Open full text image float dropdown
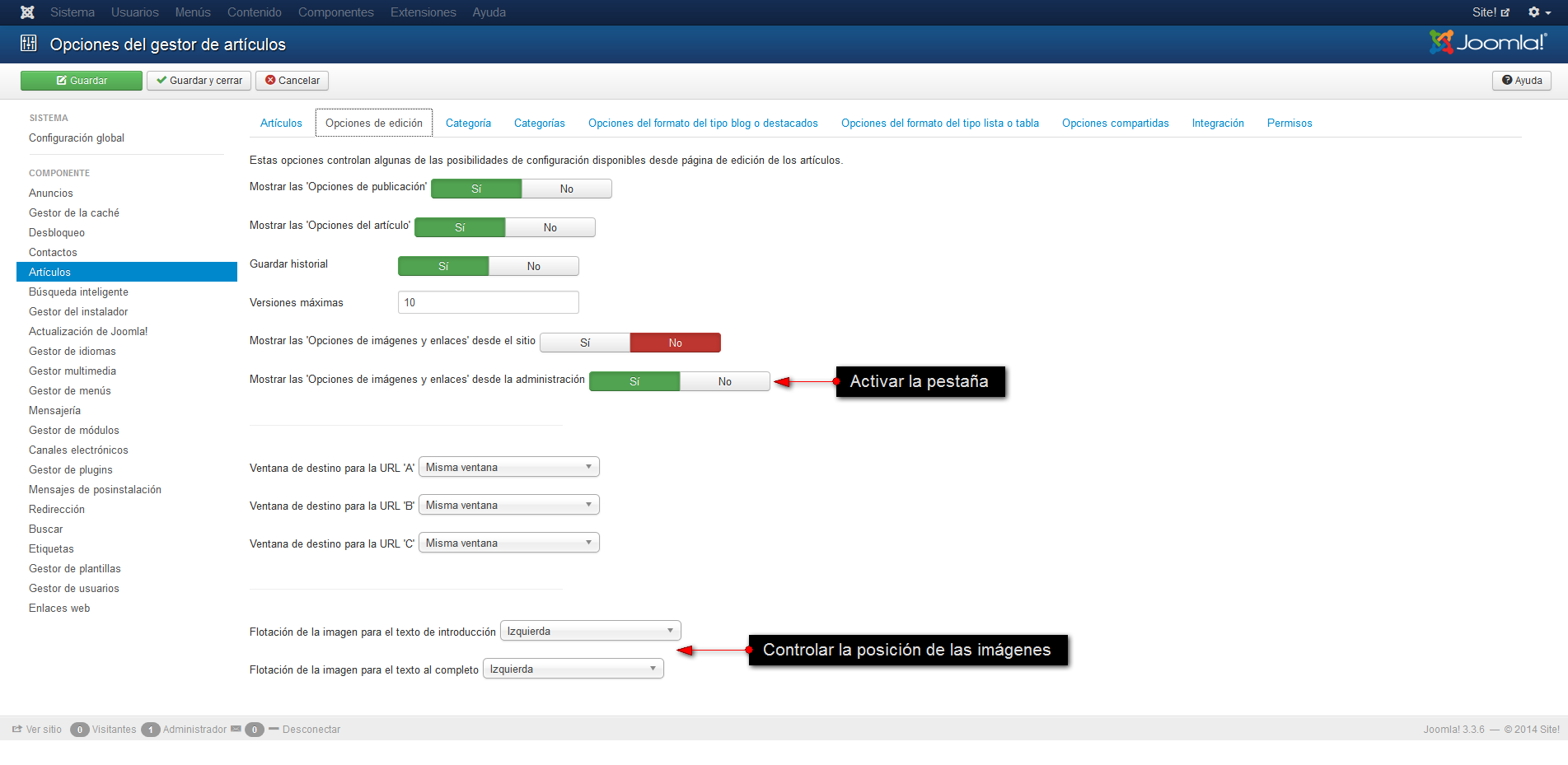 (573, 669)
